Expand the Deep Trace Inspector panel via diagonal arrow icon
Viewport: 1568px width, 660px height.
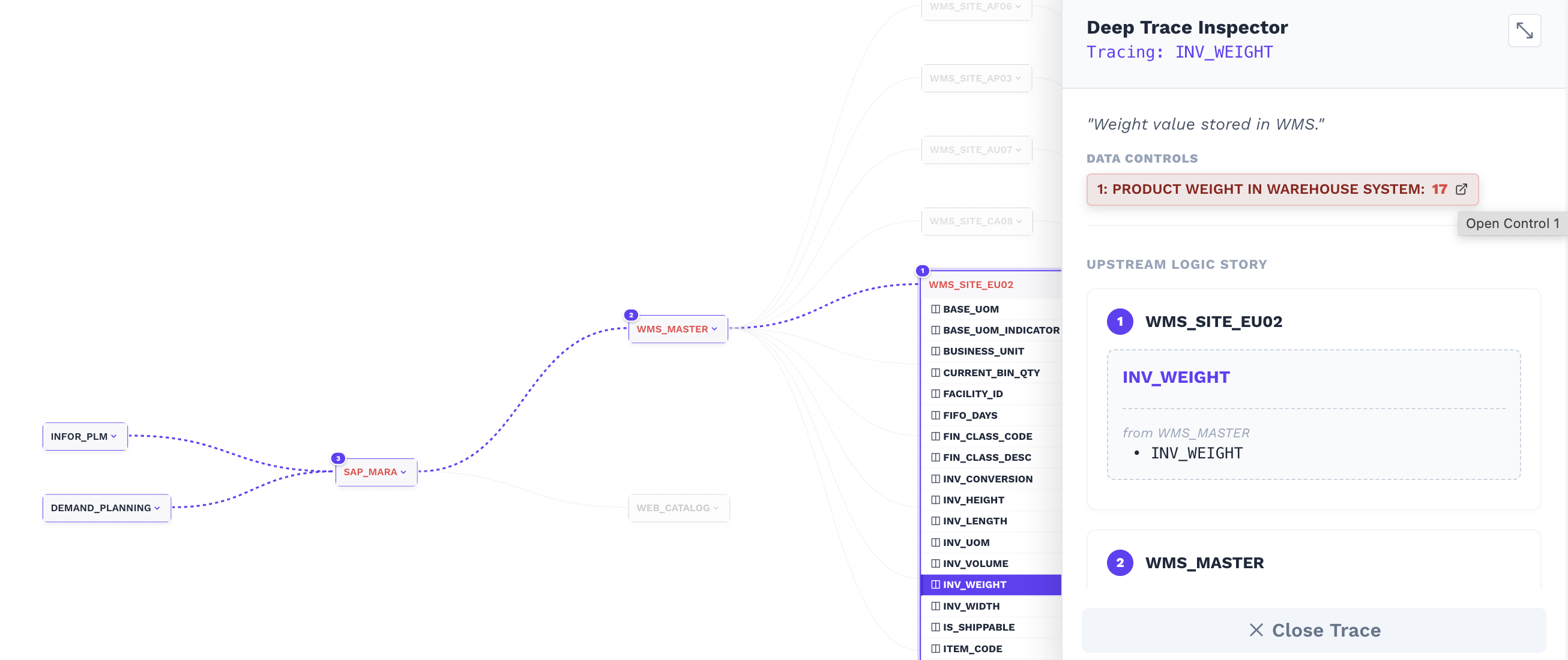1525,31
